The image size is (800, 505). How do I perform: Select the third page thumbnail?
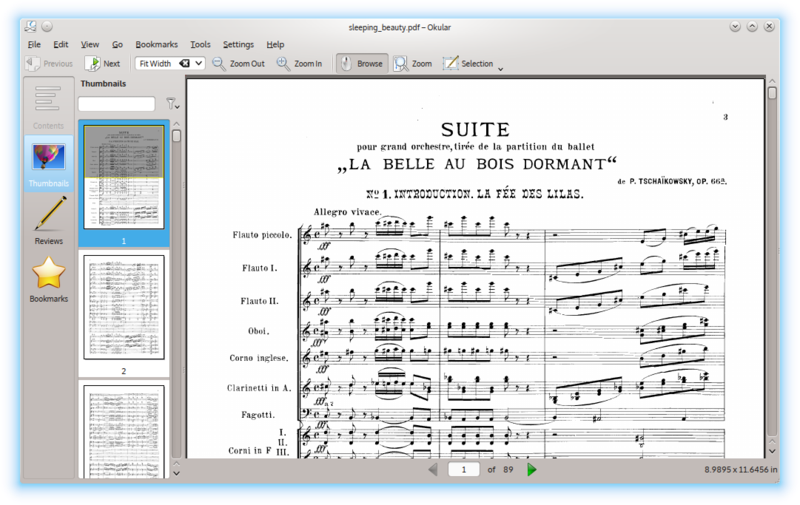tap(124, 432)
